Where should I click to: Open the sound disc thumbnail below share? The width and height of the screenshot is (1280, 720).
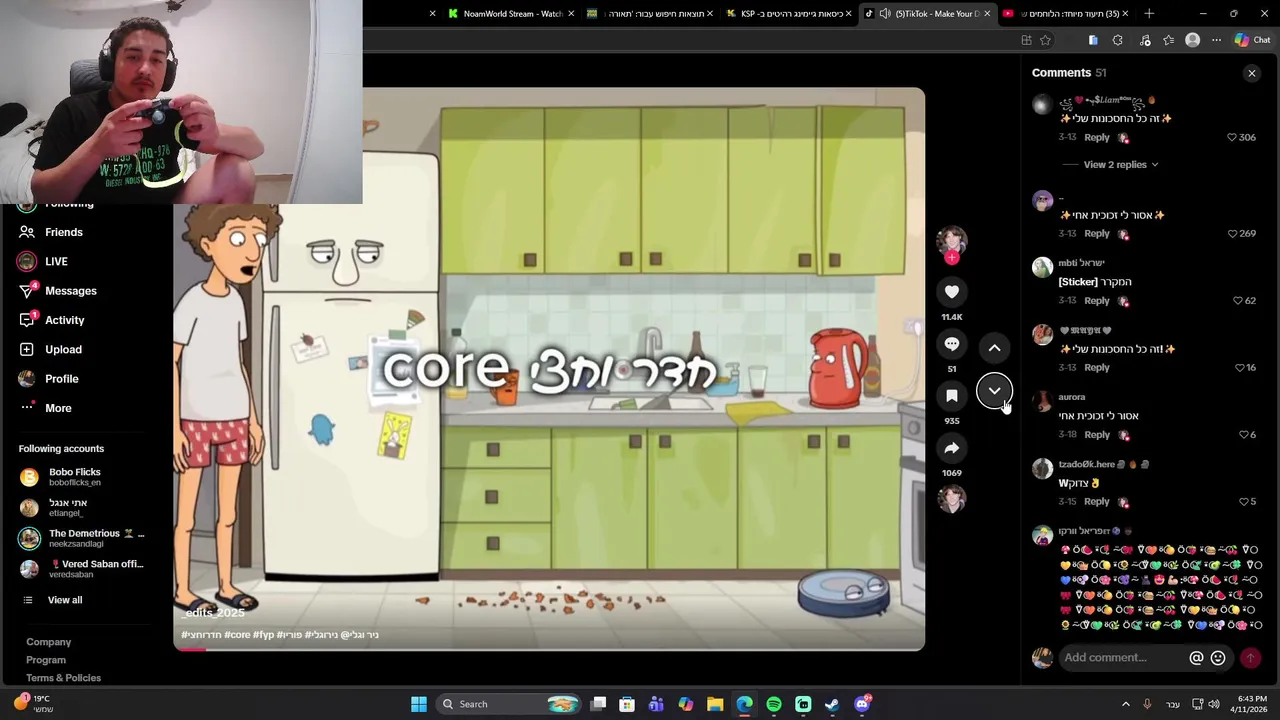[x=952, y=498]
